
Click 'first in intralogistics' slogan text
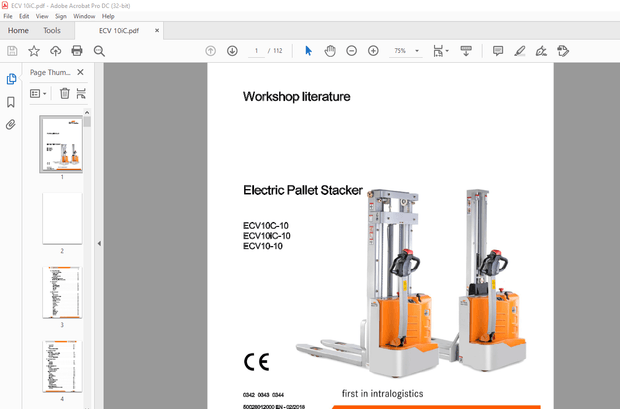click(382, 394)
